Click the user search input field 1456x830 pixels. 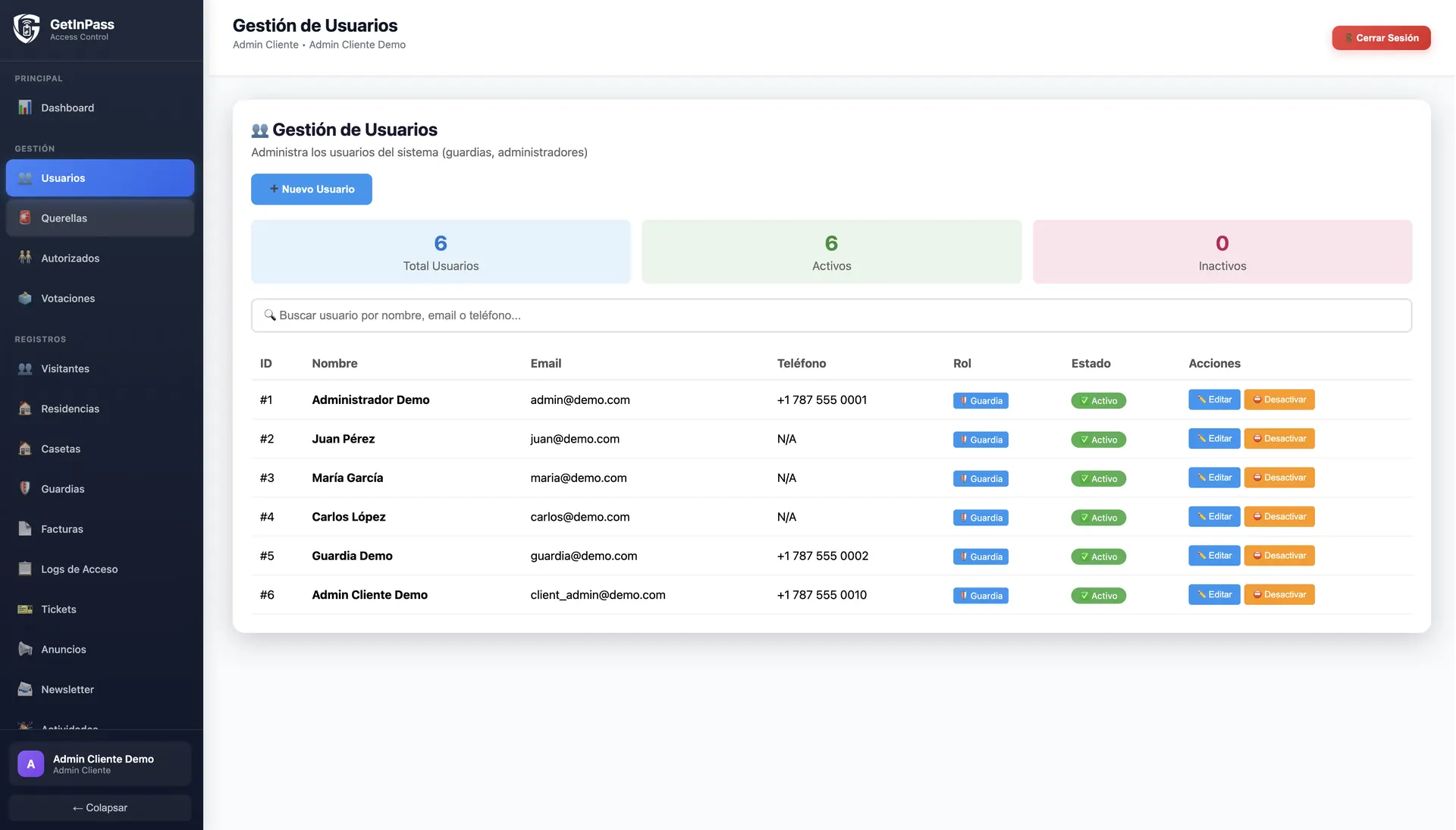[831, 315]
